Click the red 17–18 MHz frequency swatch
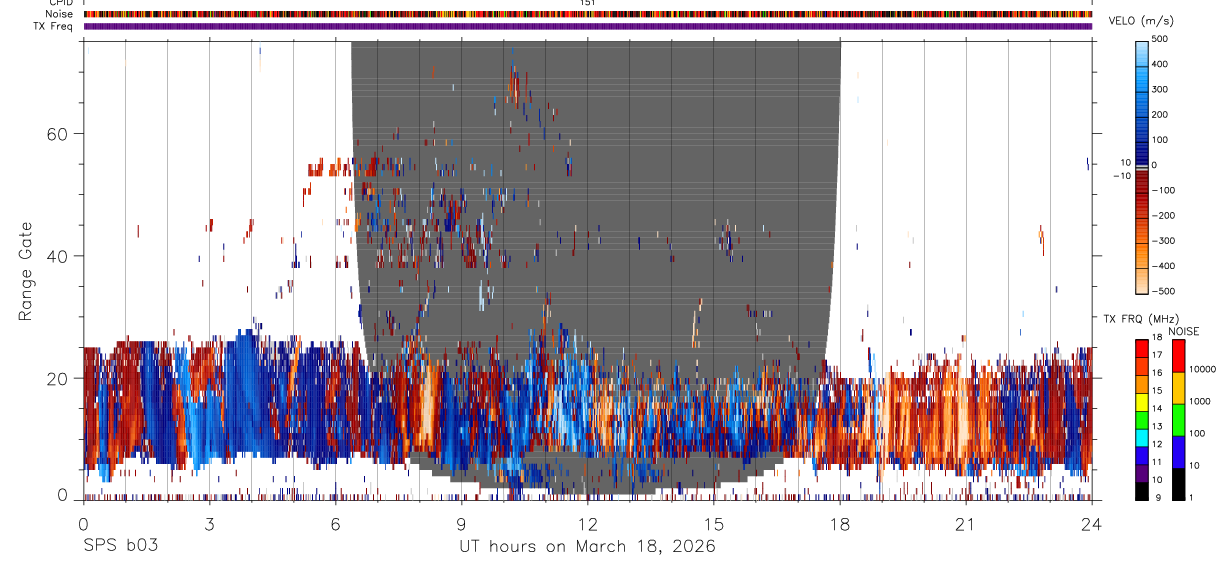Image resolution: width=1228 pixels, height=567 pixels. tap(1142, 348)
